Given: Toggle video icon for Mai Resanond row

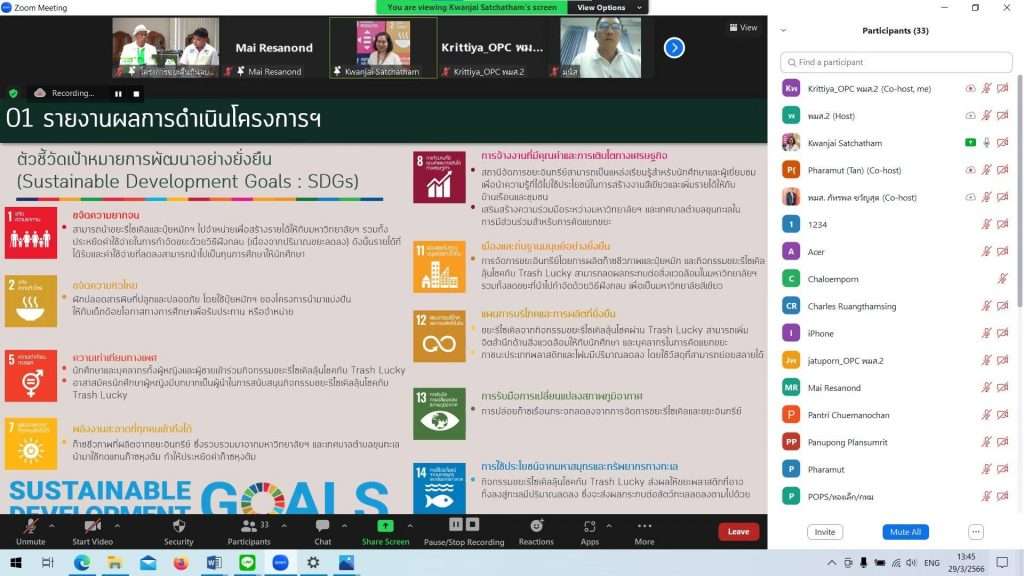Looking at the screenshot, I should tap(1002, 388).
